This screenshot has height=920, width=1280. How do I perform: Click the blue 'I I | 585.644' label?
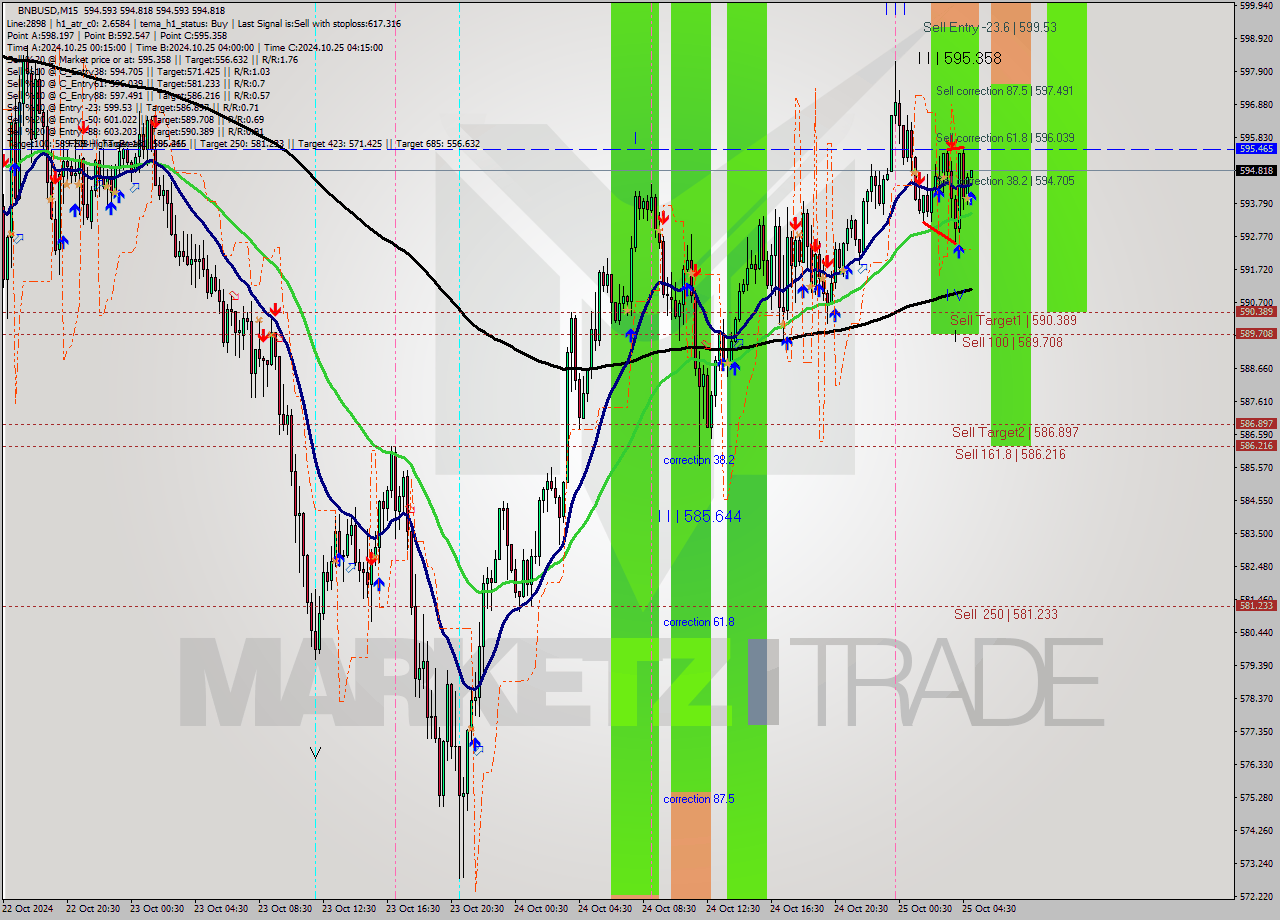(700, 516)
